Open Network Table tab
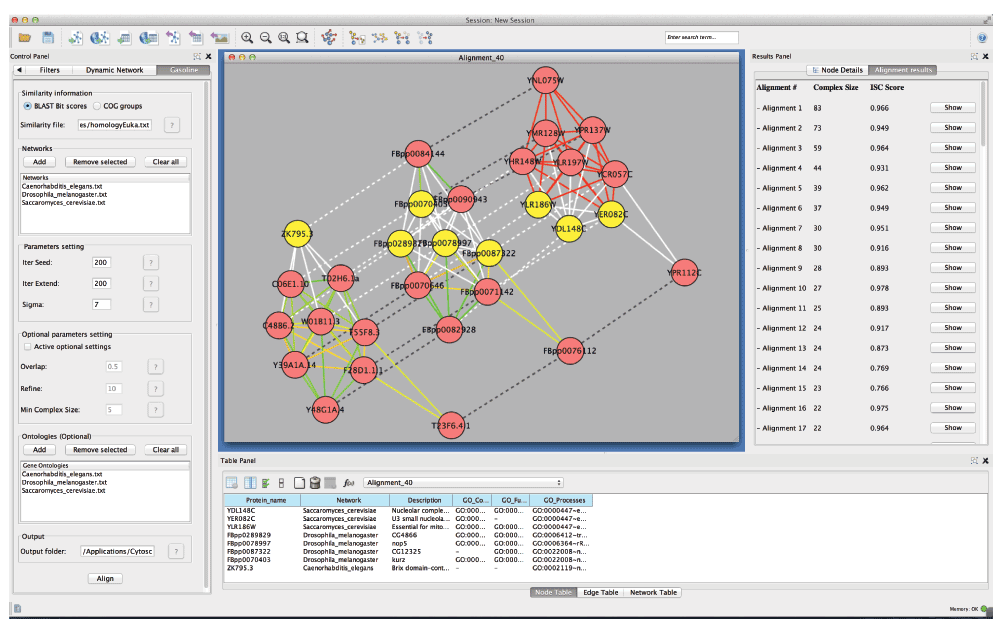The width and height of the screenshot is (1000, 633). pos(653,593)
